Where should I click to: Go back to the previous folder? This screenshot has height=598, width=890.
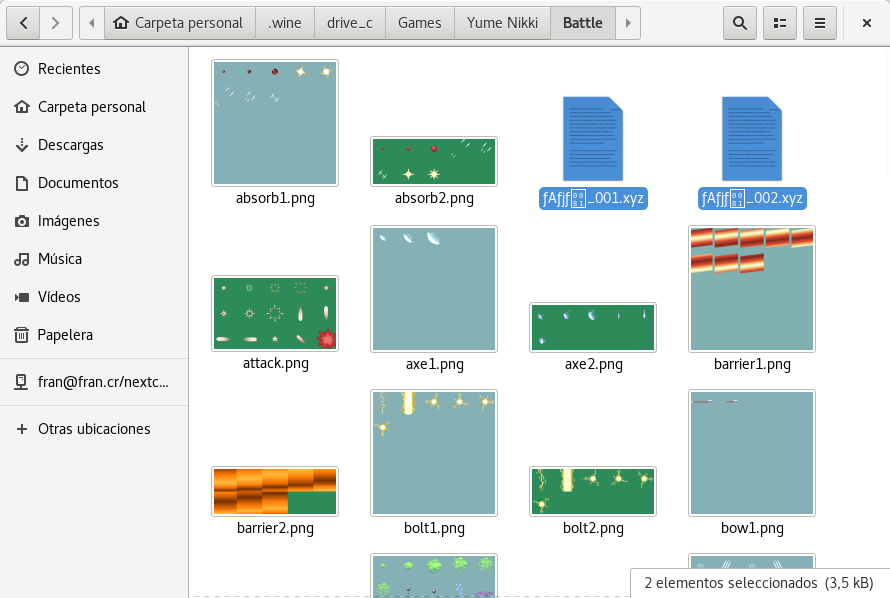click(23, 23)
